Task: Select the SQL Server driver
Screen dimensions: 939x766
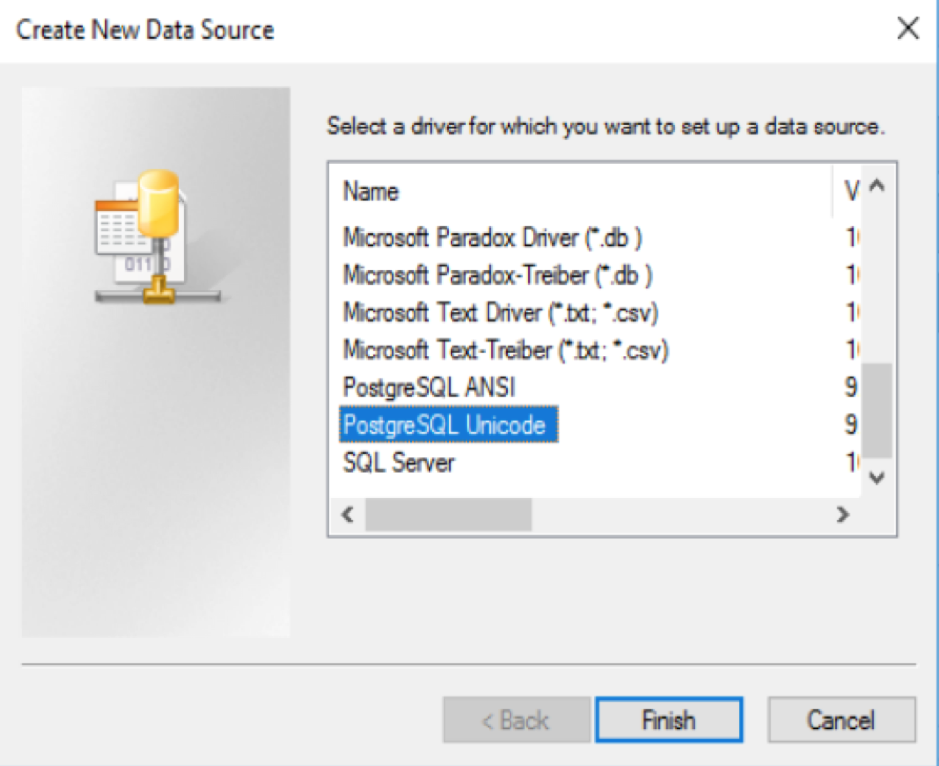Action: (399, 462)
